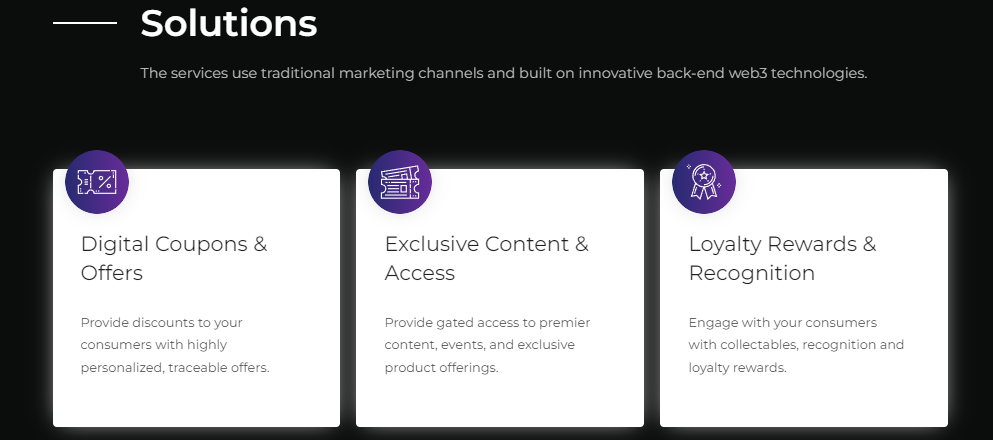
Task: Click the word "Recognition" in the third card title
Action: click(752, 273)
